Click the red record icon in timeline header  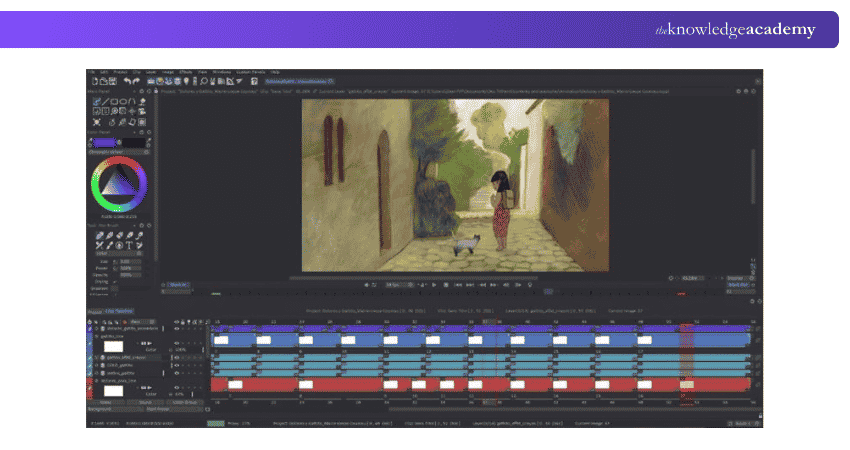pos(124,322)
